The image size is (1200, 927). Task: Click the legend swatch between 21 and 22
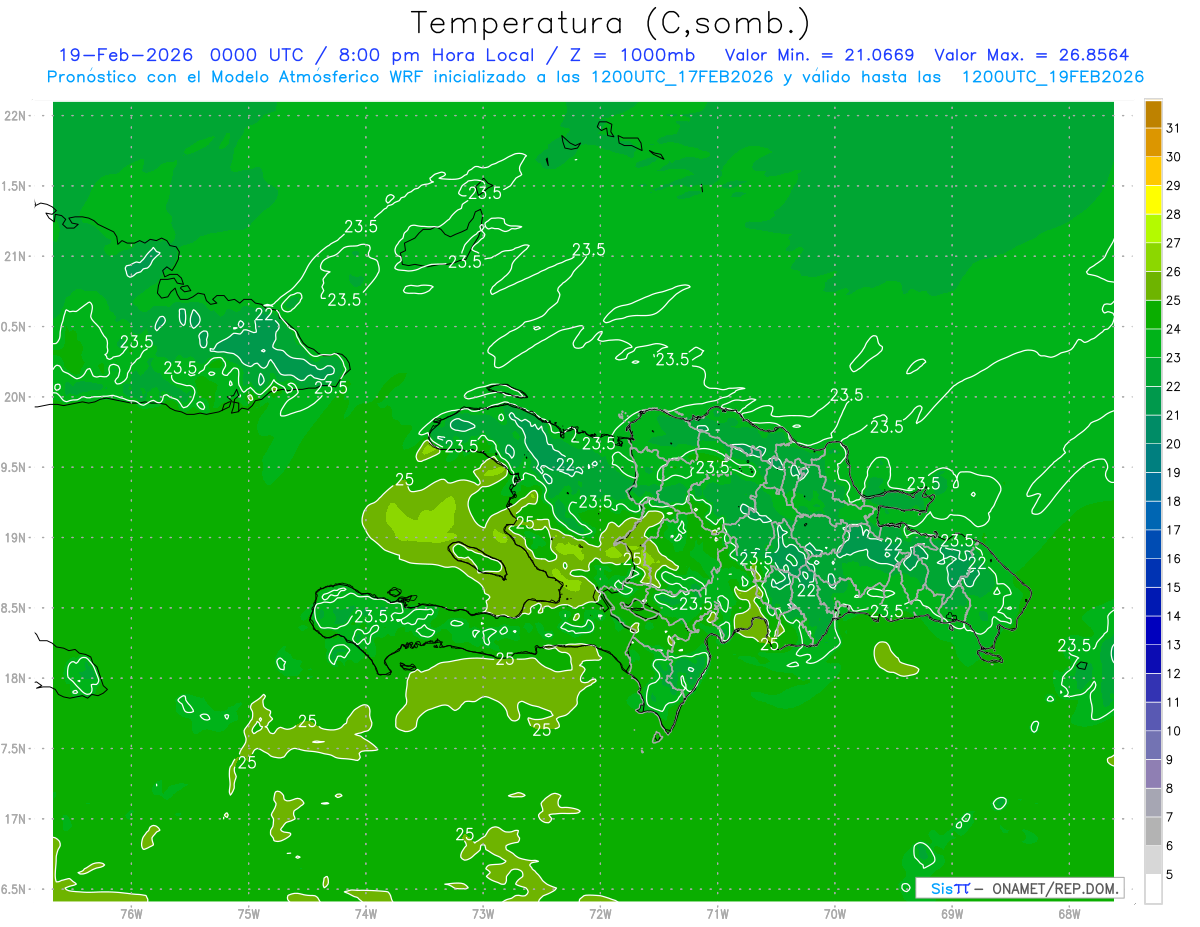tap(1153, 401)
